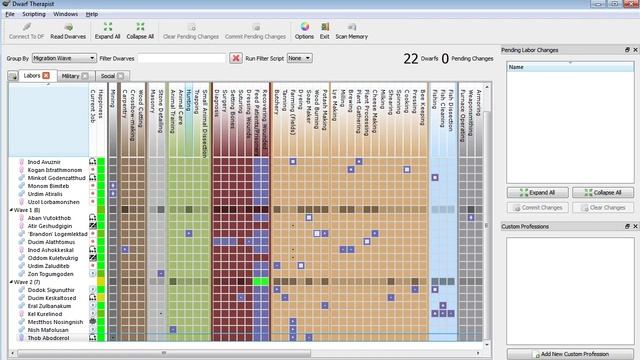Open the Windows menu
This screenshot has height=360, width=640.
[66, 14]
